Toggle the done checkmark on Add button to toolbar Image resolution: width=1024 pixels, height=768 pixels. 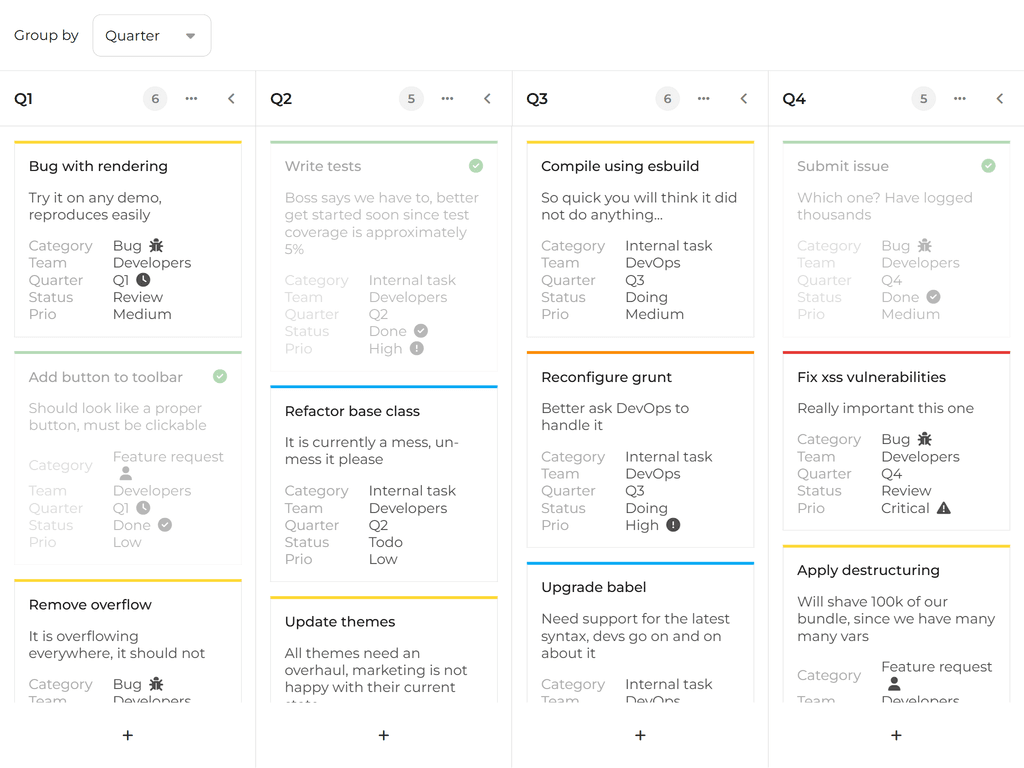220,377
